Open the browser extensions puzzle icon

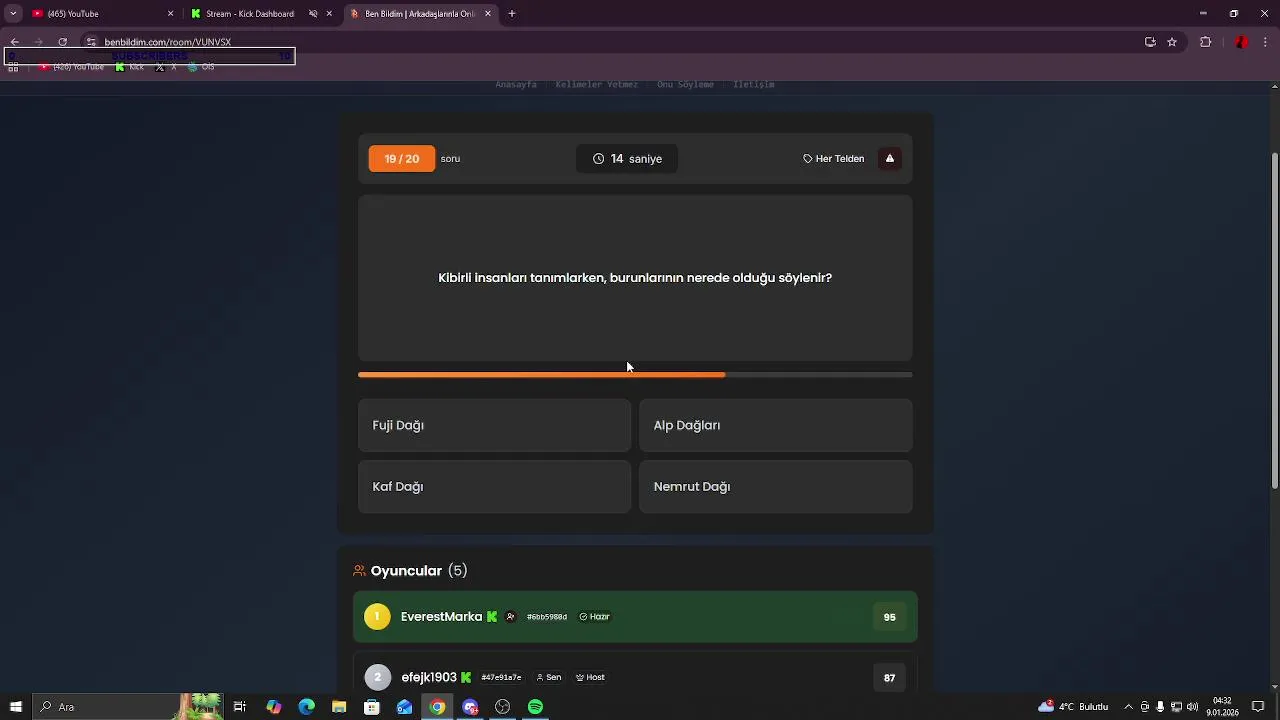pyautogui.click(x=1205, y=42)
